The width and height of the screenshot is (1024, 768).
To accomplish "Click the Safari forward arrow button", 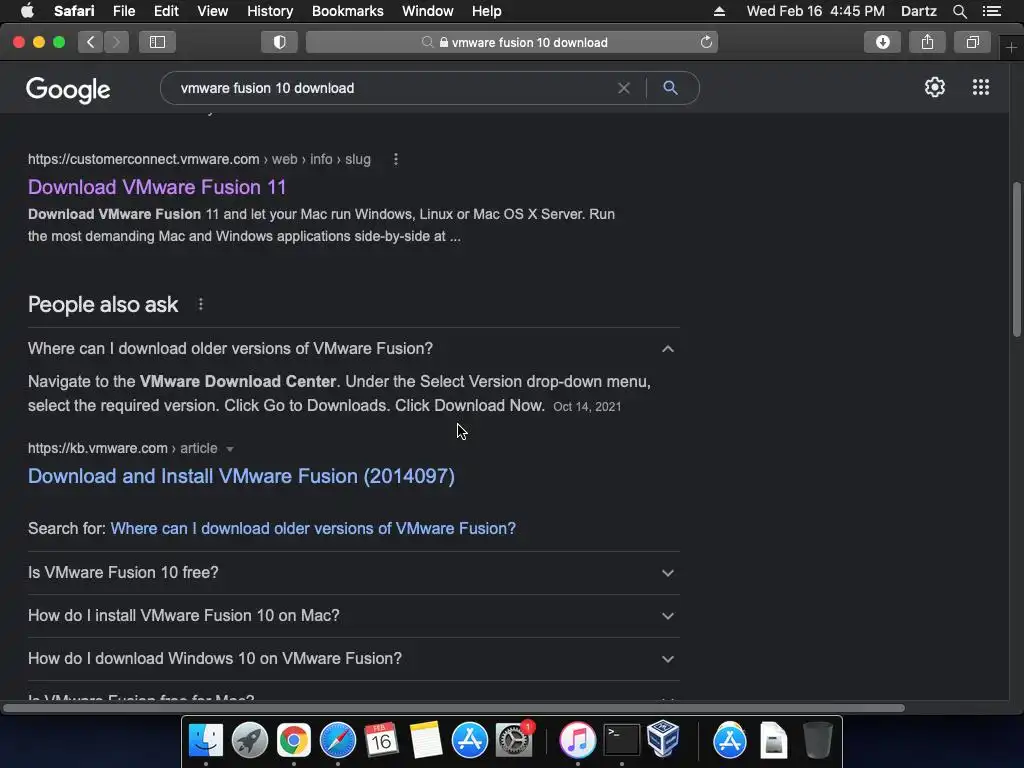I will point(116,42).
